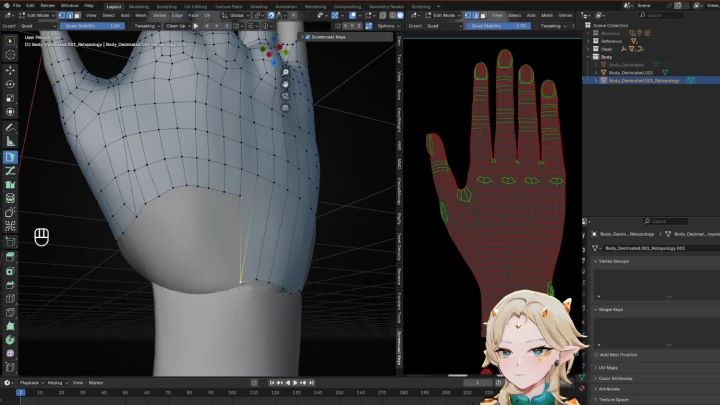Select the Rotate tool in left toolbar
This screenshot has width=720, height=405.
coord(10,84)
